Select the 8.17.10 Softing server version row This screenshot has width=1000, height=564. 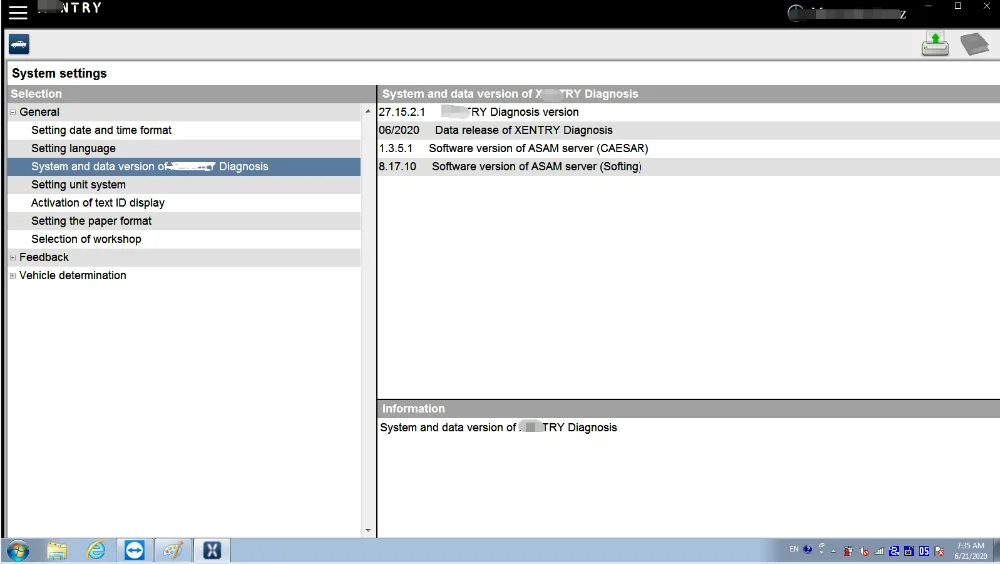point(689,167)
